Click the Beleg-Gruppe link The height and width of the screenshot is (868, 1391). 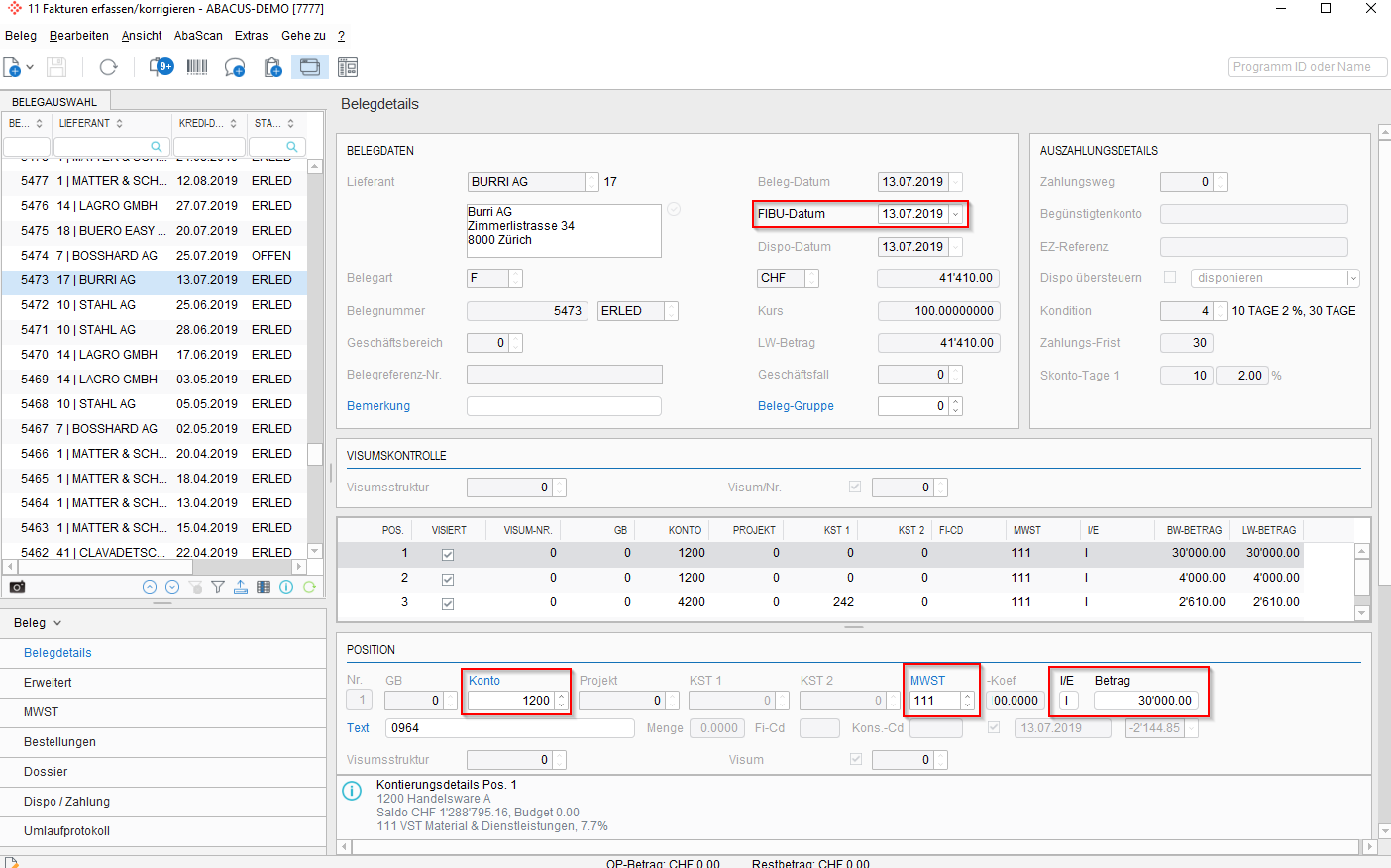click(x=796, y=406)
